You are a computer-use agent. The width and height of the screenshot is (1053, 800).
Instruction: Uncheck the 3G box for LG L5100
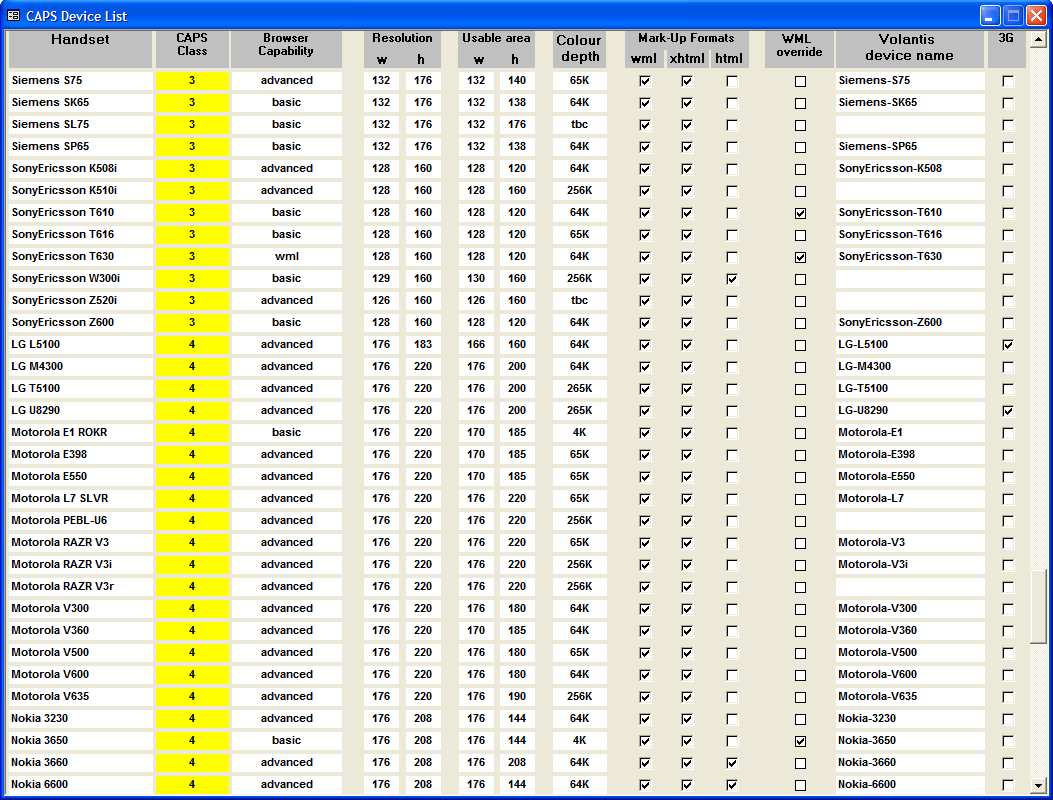tap(1007, 345)
